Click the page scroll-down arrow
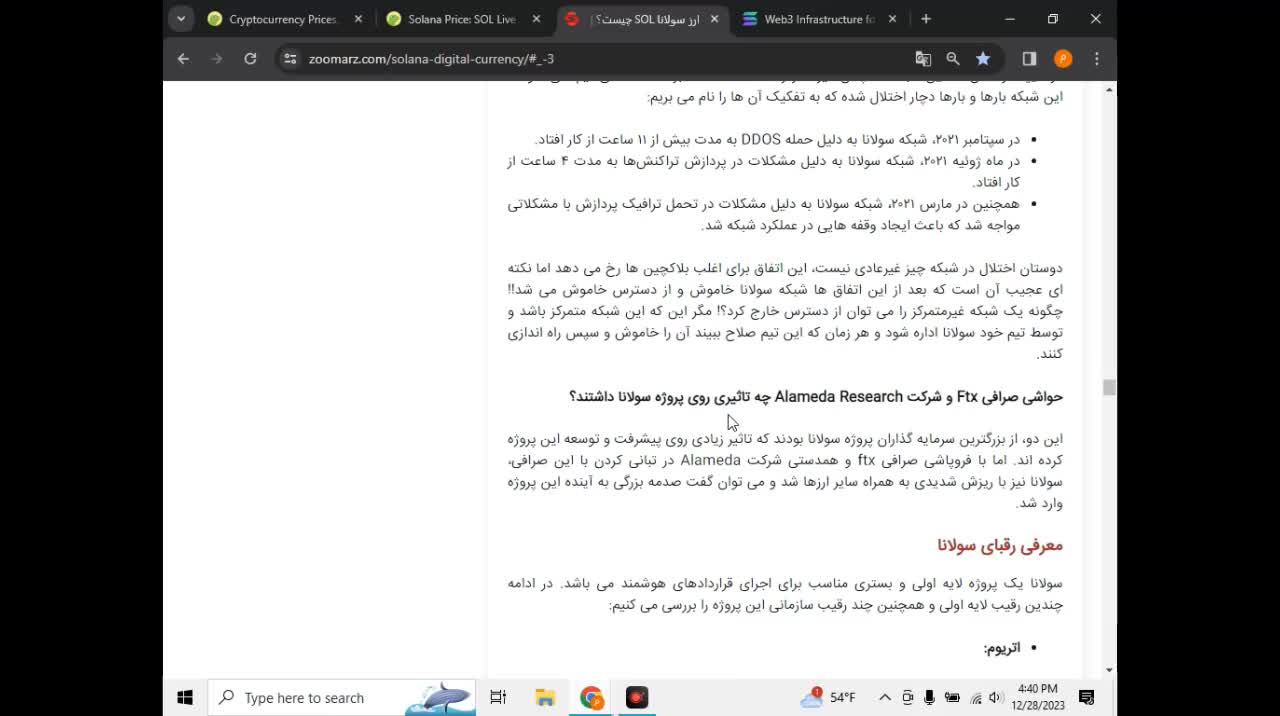The image size is (1280, 716). click(1109, 669)
